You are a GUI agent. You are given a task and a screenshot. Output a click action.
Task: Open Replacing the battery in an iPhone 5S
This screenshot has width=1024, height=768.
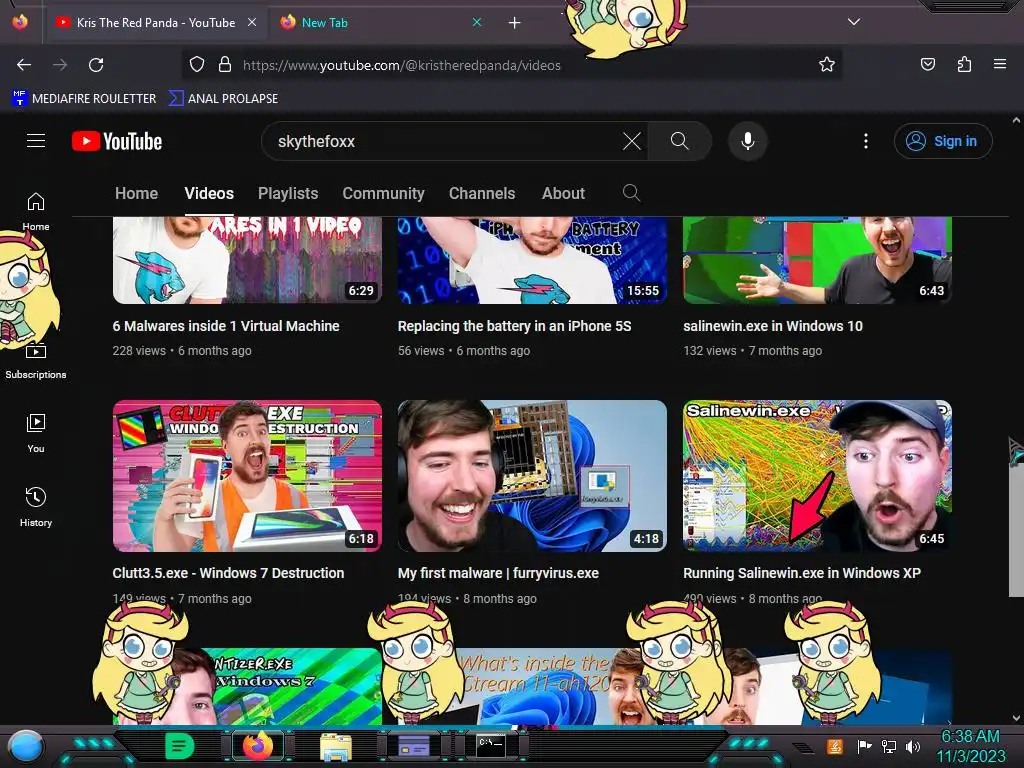515,326
